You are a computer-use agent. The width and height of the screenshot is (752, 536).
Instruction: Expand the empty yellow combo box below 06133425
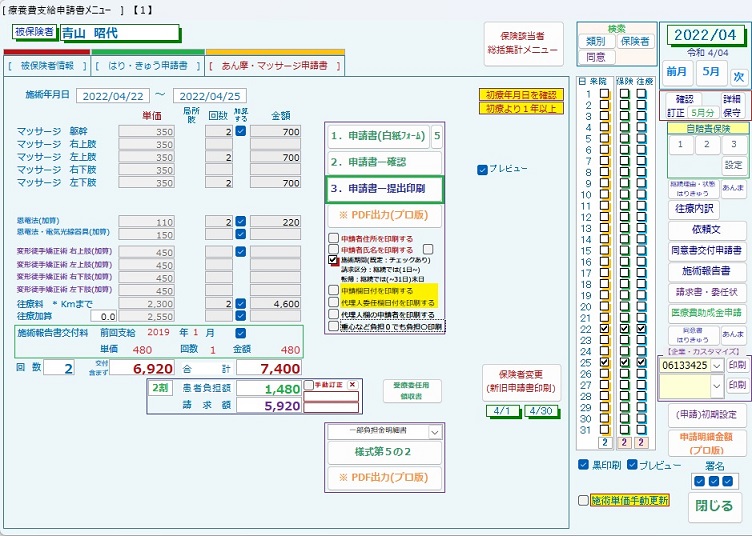point(716,385)
